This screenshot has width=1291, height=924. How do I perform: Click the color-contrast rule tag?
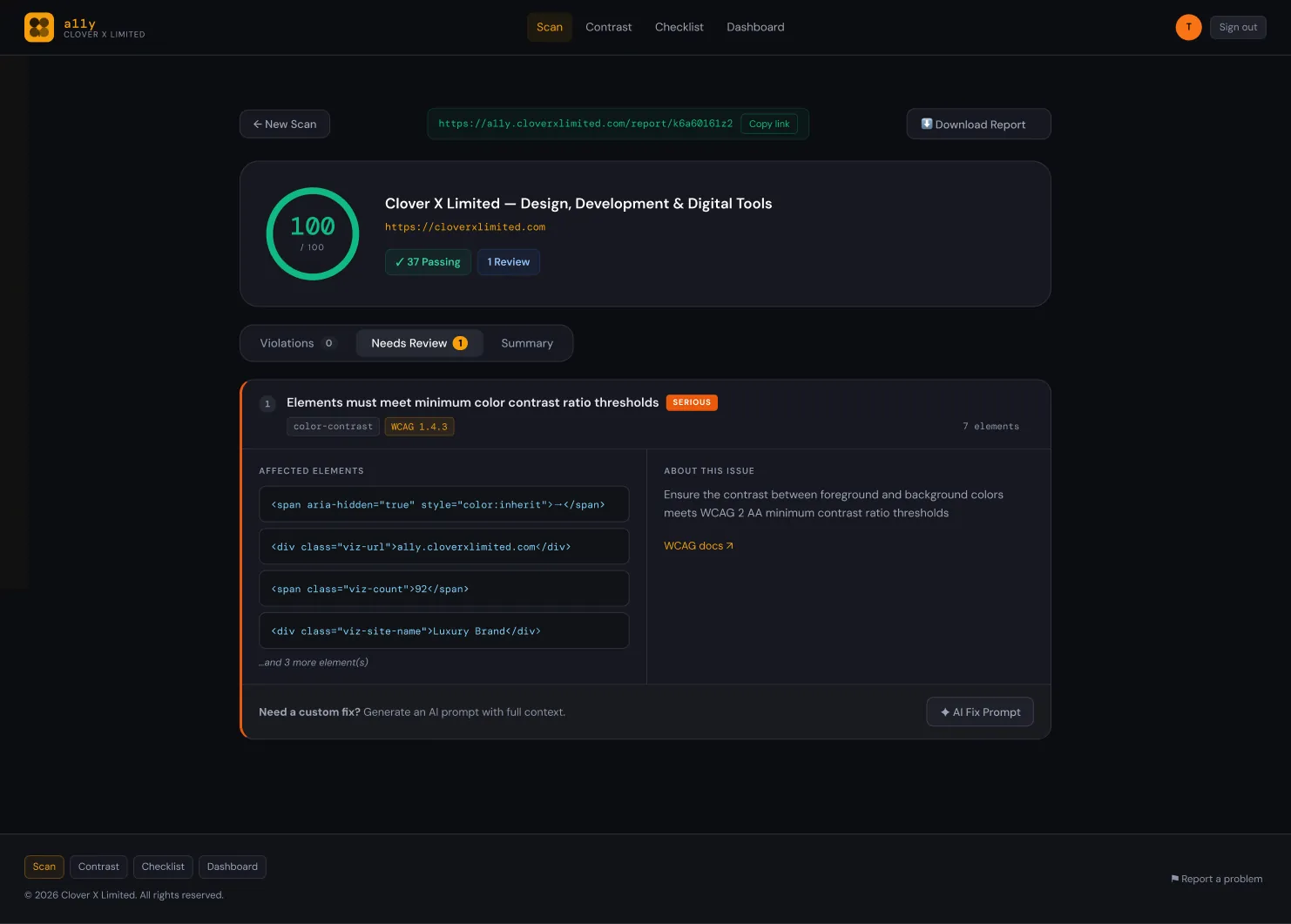point(333,427)
